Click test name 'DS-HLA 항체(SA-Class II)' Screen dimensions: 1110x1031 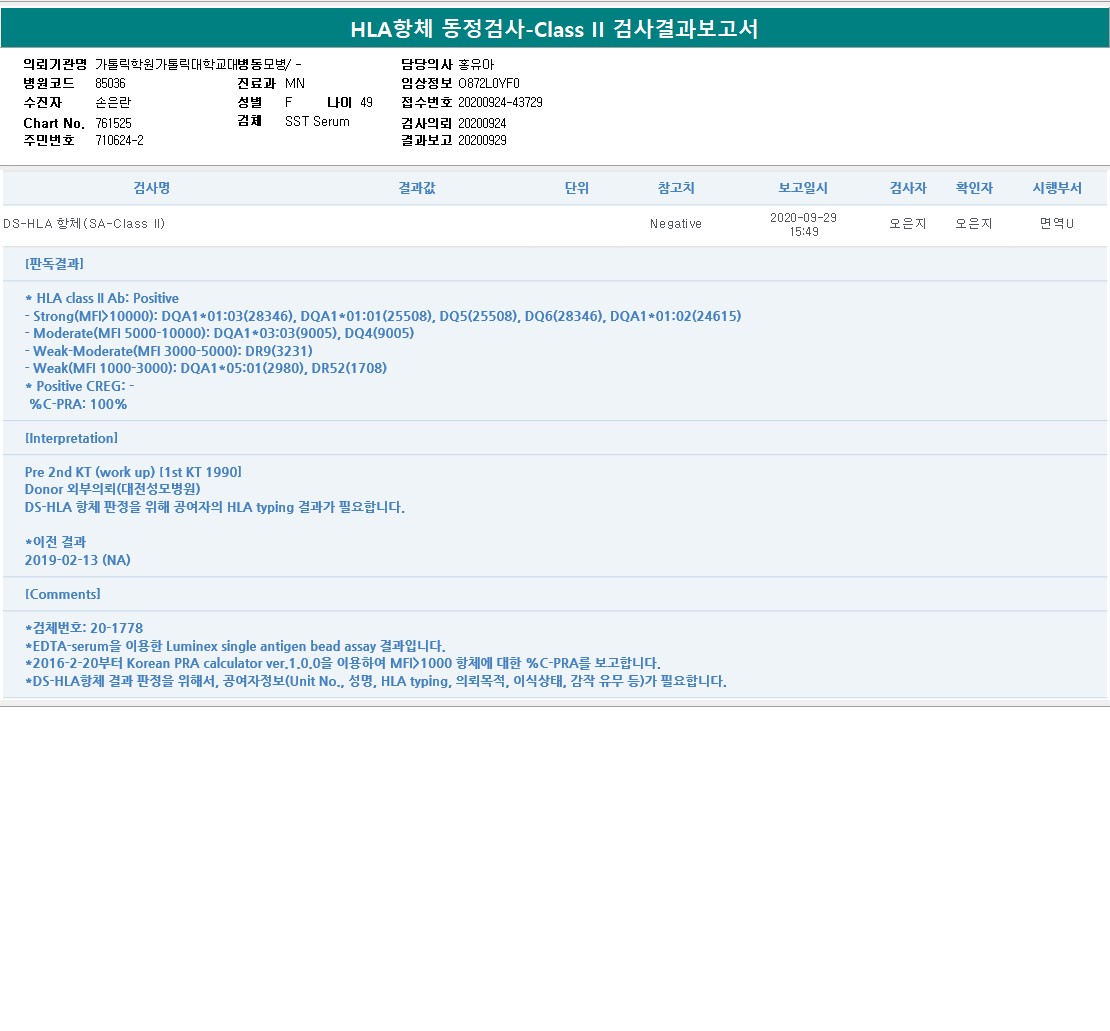(84, 224)
